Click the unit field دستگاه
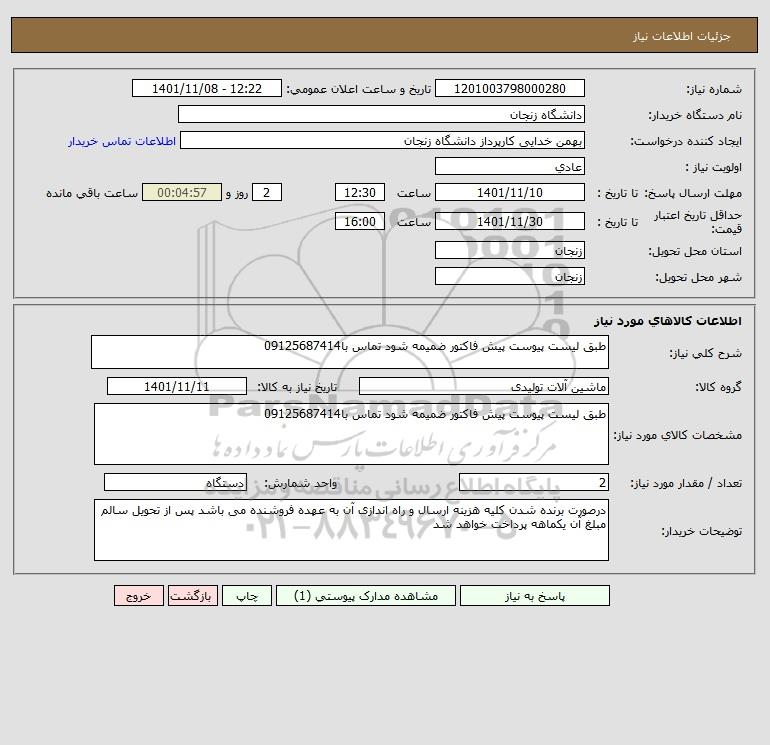Image resolution: width=770 pixels, height=745 pixels. point(175,482)
